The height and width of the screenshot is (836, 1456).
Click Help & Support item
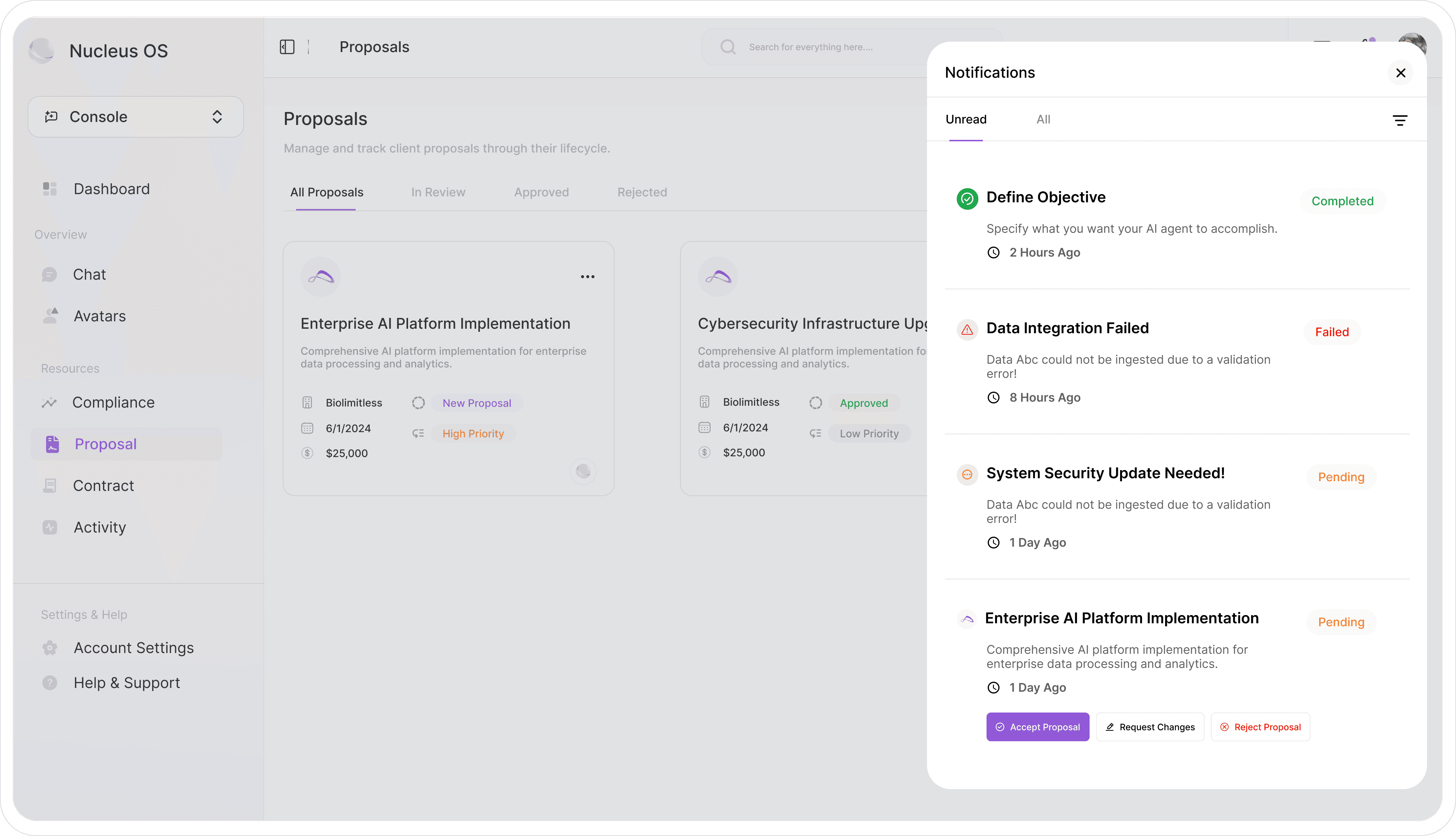pyautogui.click(x=126, y=683)
